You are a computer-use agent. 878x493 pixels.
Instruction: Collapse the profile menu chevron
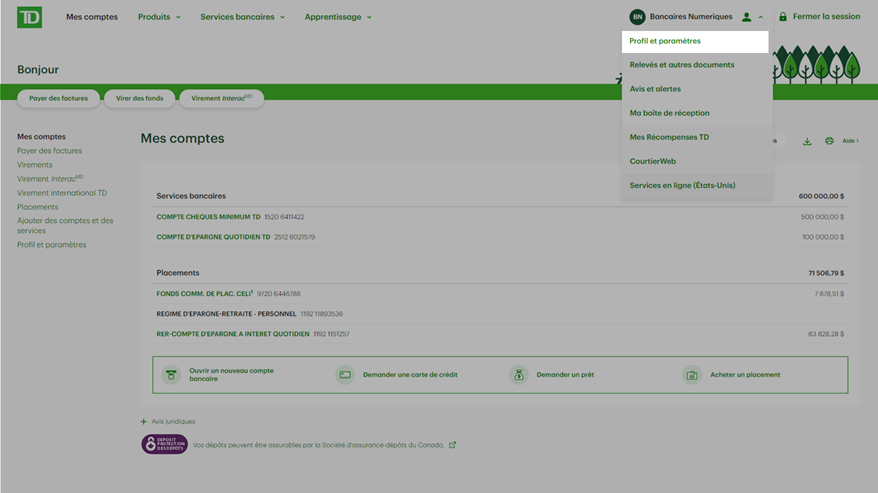coord(760,17)
